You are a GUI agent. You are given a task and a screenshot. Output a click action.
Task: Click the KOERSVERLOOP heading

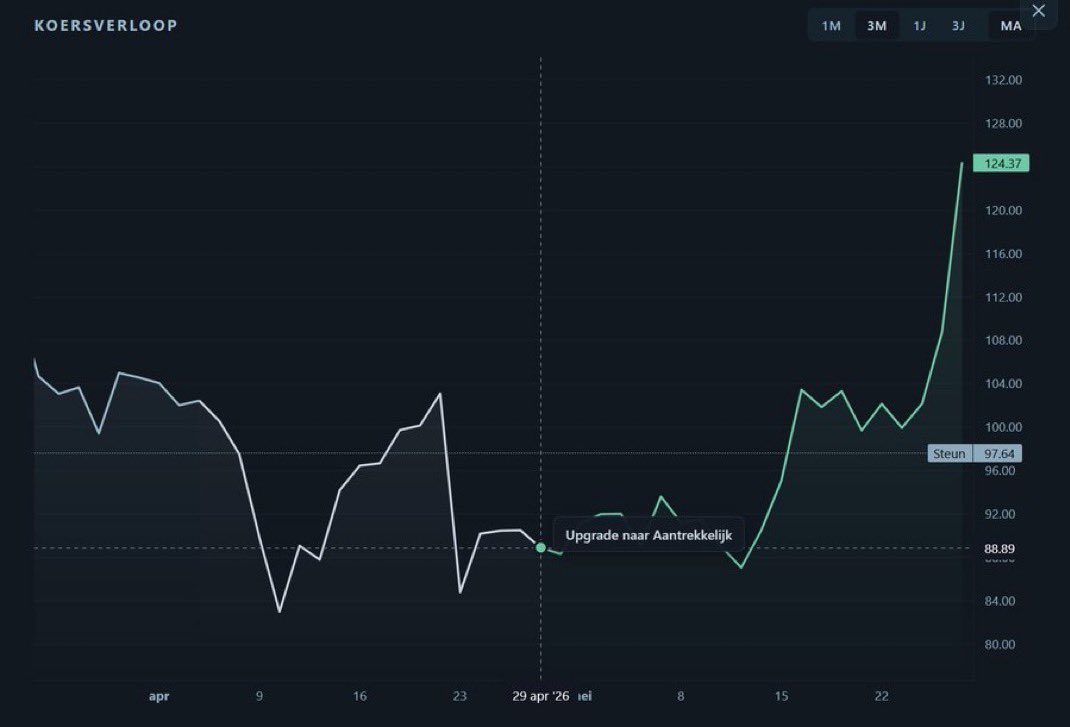tap(106, 25)
